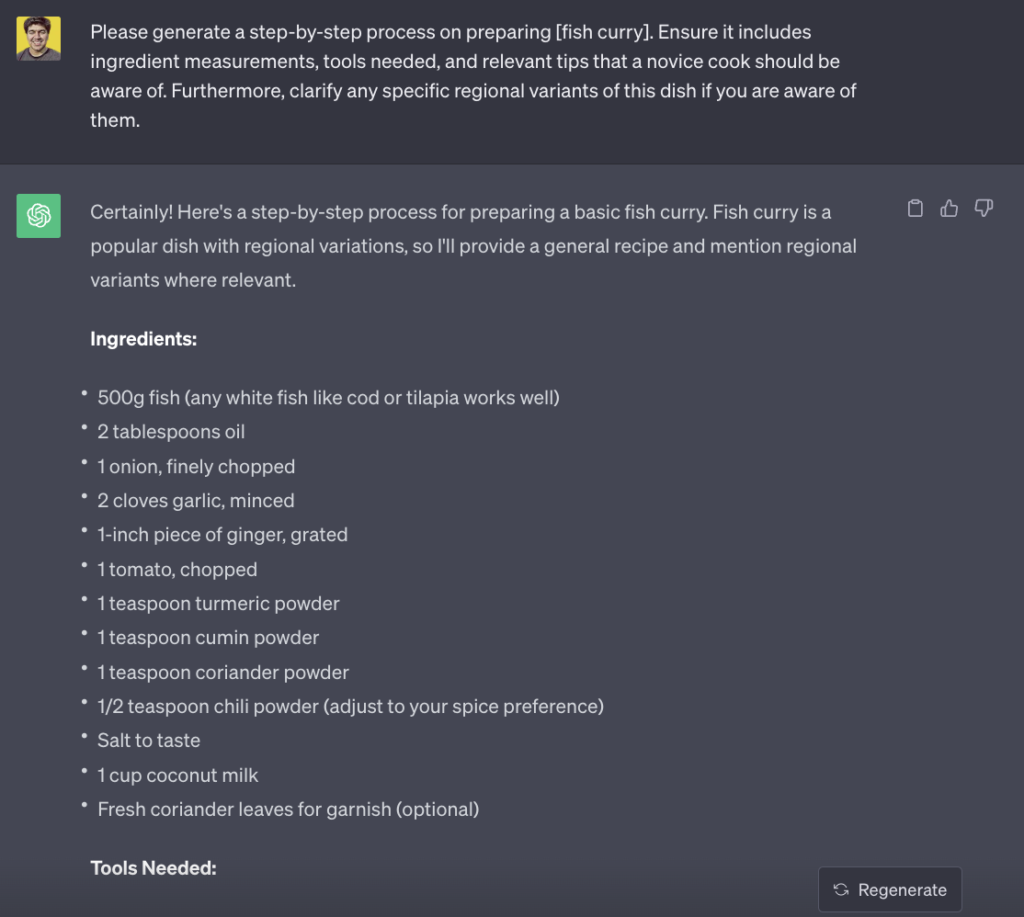This screenshot has width=1024, height=917.
Task: Click the '2 tablespoons oil' list item
Action: [171, 432]
